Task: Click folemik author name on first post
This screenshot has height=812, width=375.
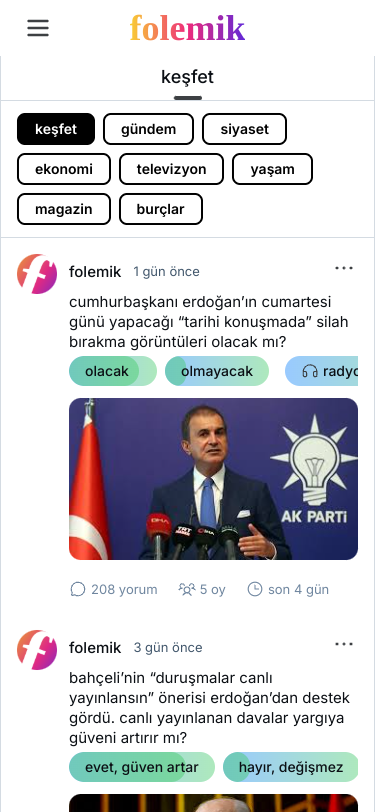Action: [95, 272]
